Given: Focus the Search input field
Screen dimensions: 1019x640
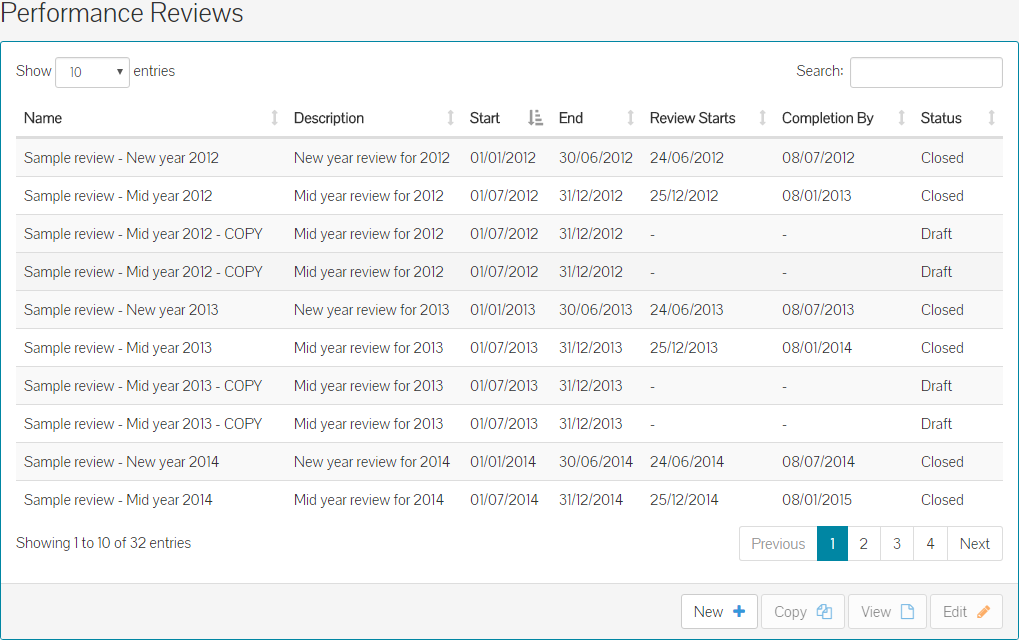Looking at the screenshot, I should point(926,72).
